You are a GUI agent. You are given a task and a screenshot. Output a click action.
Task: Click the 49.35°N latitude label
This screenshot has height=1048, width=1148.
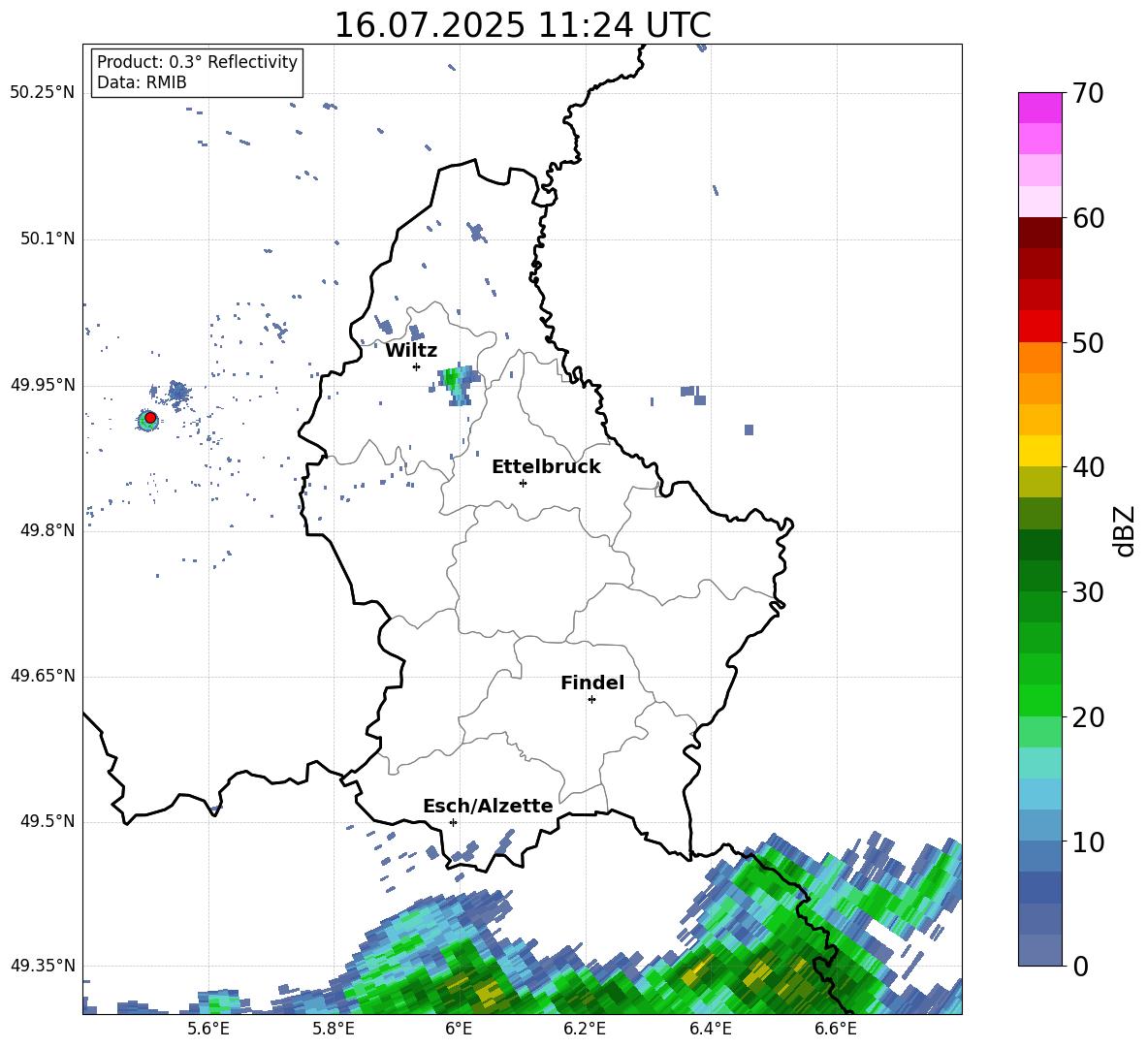(x=43, y=966)
